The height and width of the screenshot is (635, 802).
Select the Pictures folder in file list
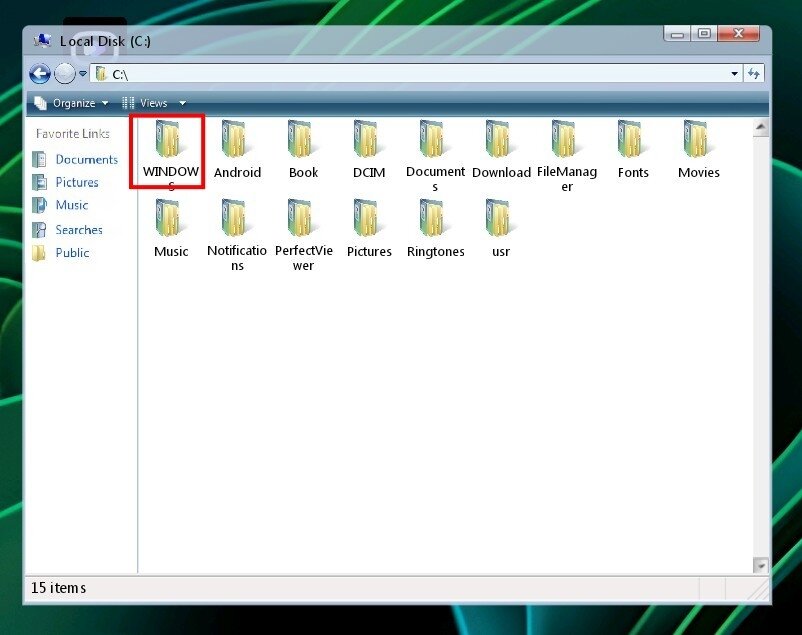coord(369,229)
